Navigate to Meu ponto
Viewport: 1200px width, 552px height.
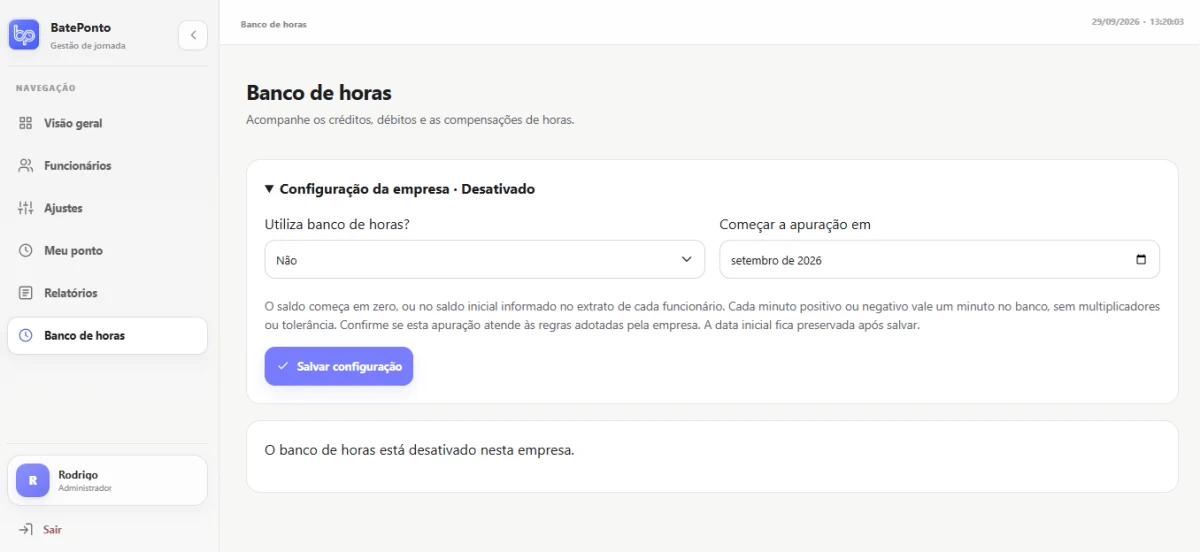pyautogui.click(x=107, y=251)
